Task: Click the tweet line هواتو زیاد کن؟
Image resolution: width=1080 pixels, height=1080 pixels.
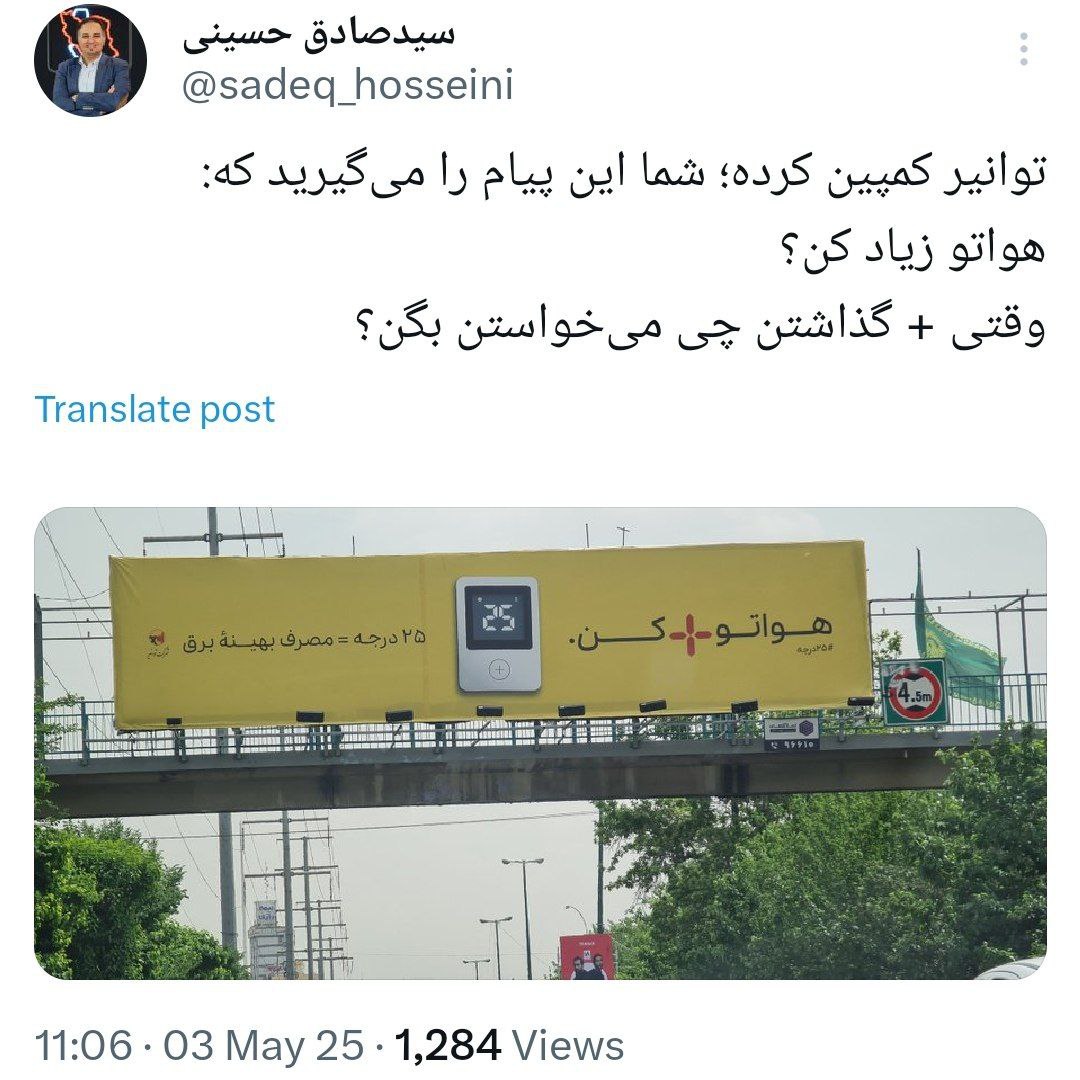Action: (912, 251)
